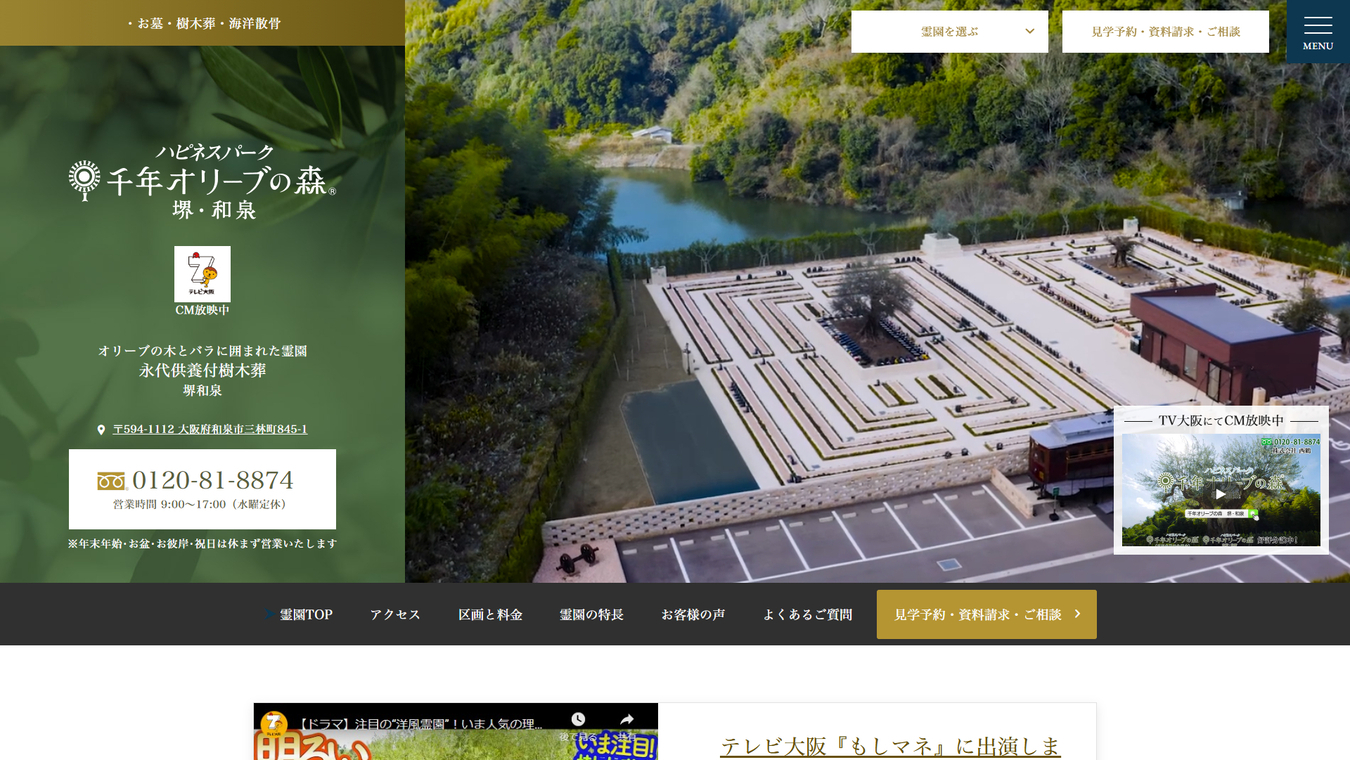Image resolution: width=1350 pixels, height=760 pixels.
Task: Open the テレビ大阪『もしマネ』に出演しま headline link
Action: [890, 747]
